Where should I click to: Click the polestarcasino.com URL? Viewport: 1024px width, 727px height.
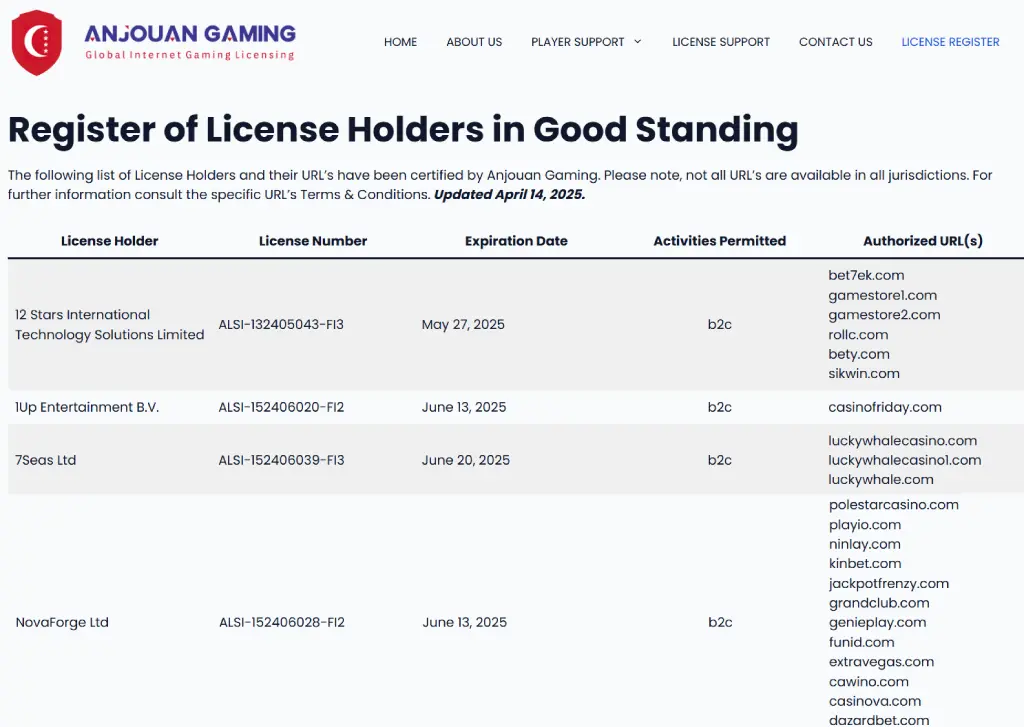coord(893,505)
